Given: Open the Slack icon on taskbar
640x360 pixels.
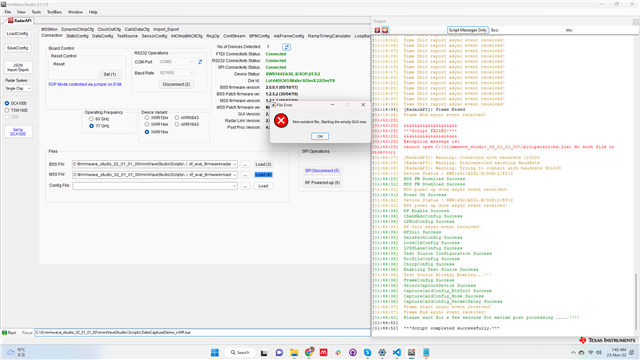Looking at the screenshot, I should pyautogui.click(x=338, y=353).
